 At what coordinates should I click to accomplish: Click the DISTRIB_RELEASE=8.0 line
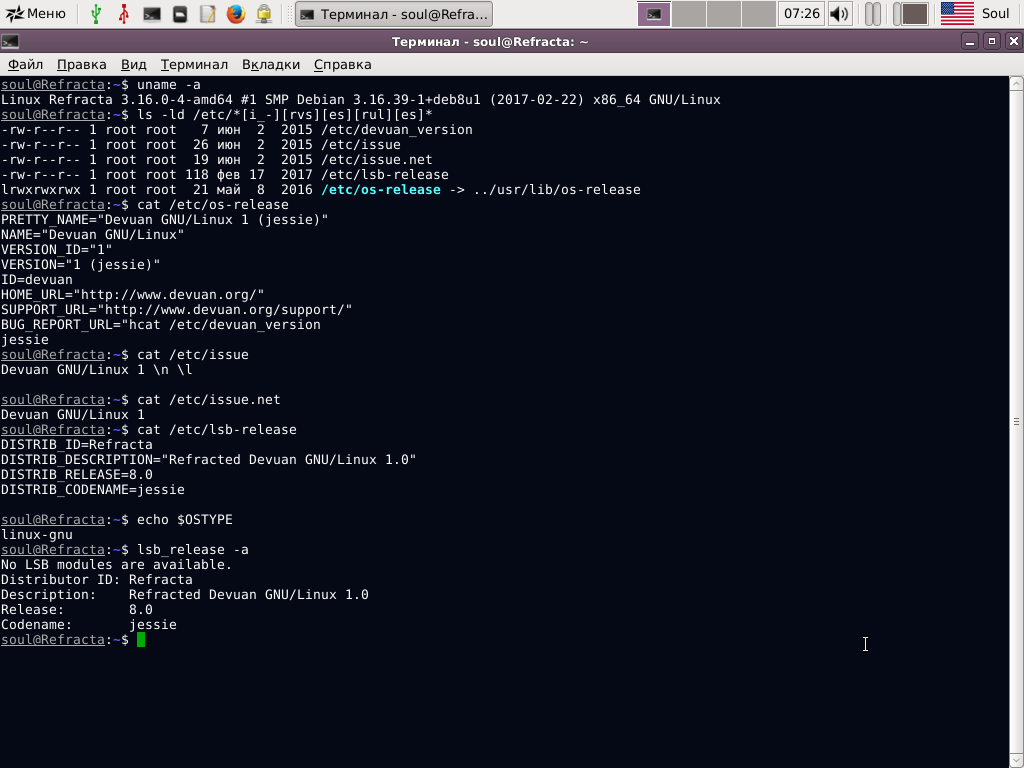[x=76, y=475]
